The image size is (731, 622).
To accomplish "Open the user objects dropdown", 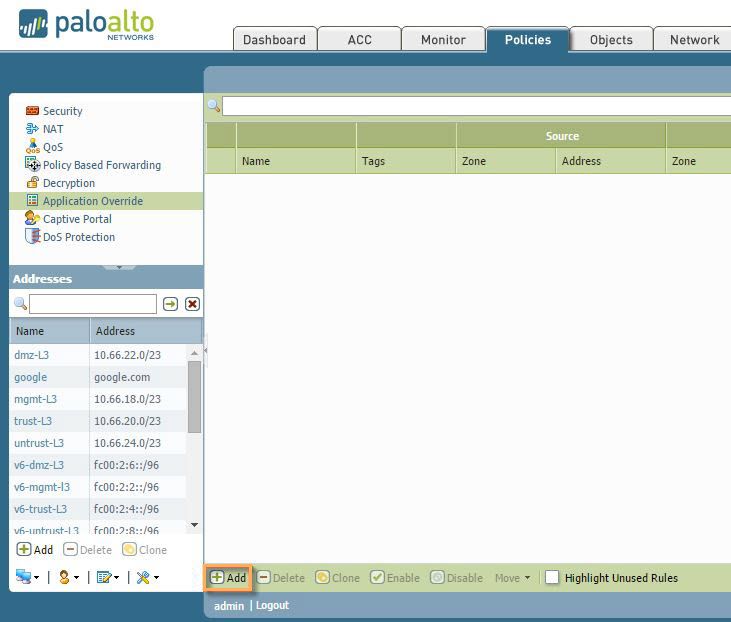I will (69, 577).
